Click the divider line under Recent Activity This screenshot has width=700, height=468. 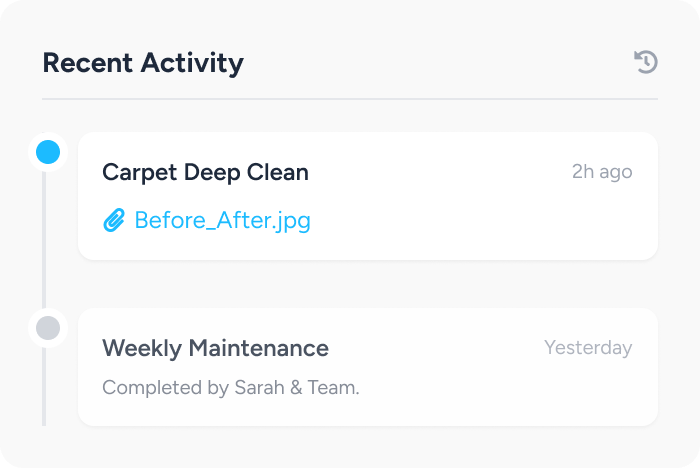coord(350,99)
